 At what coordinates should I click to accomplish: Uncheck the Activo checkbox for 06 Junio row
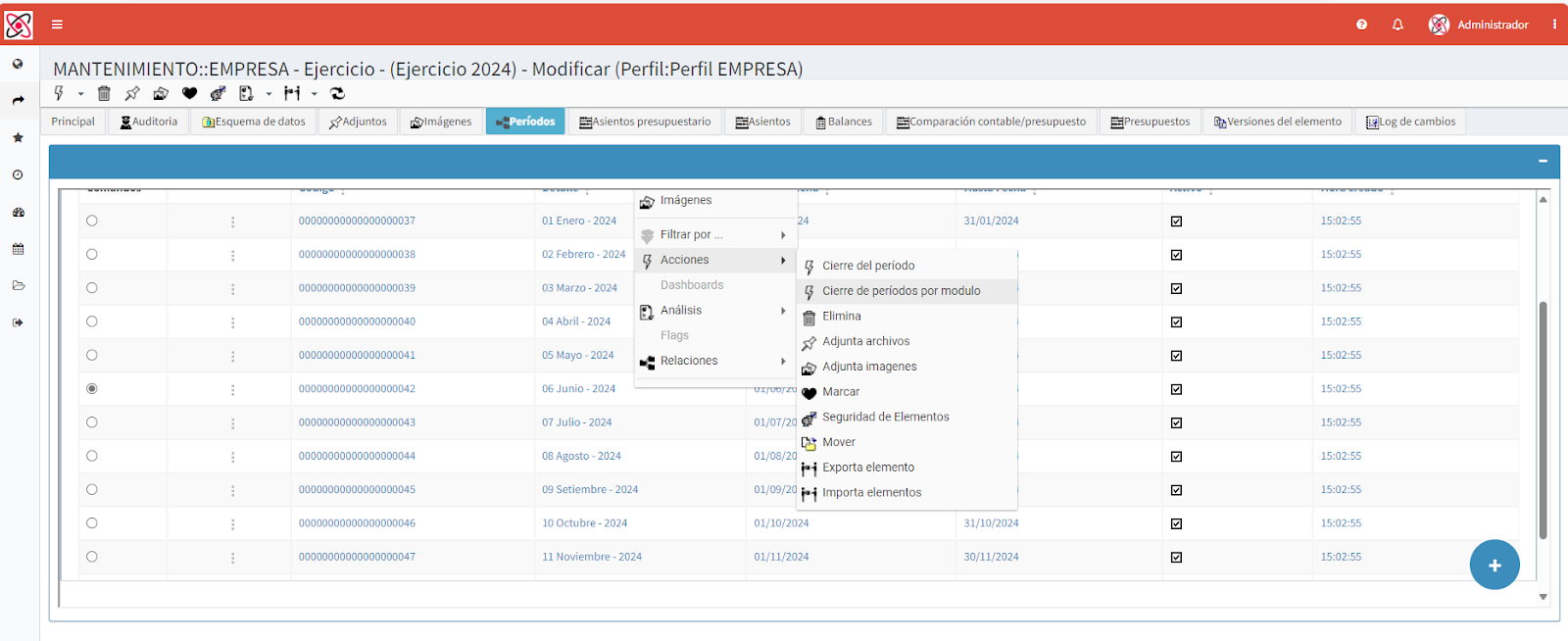tap(1176, 389)
